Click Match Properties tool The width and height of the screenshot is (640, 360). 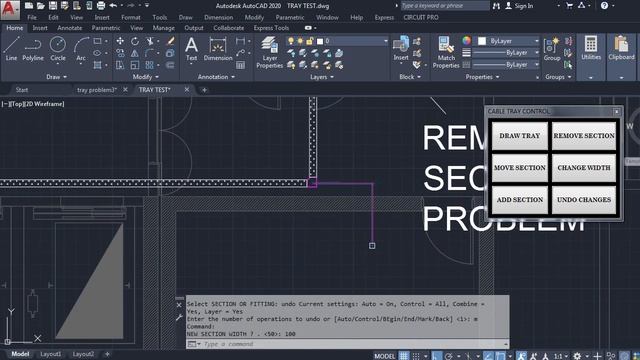point(446,52)
